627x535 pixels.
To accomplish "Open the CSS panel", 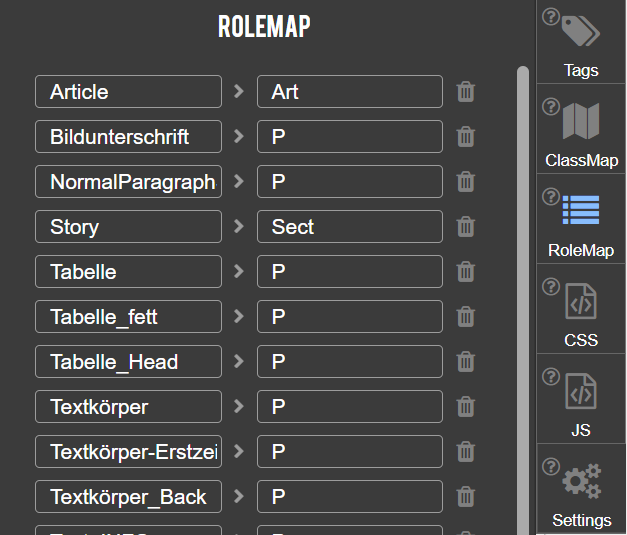I will pyautogui.click(x=581, y=313).
